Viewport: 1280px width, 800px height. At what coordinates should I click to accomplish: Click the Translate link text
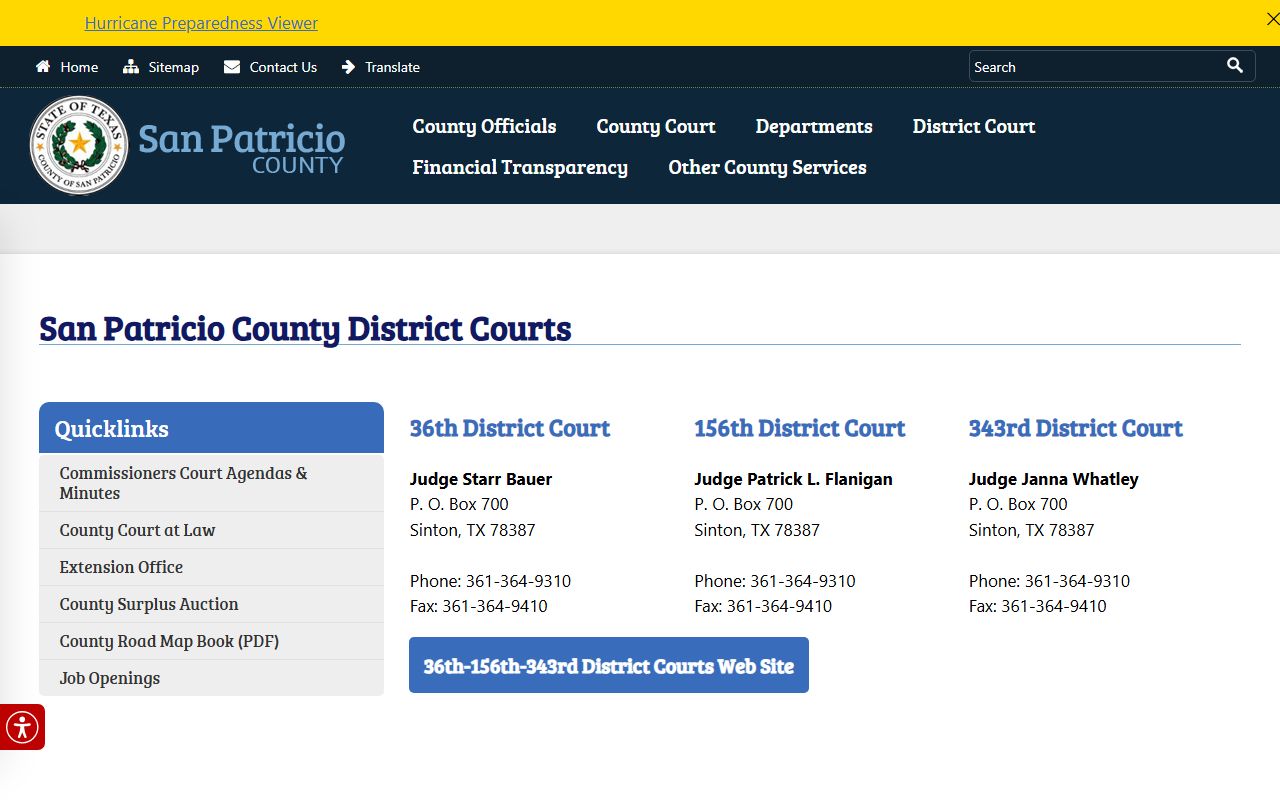[392, 67]
